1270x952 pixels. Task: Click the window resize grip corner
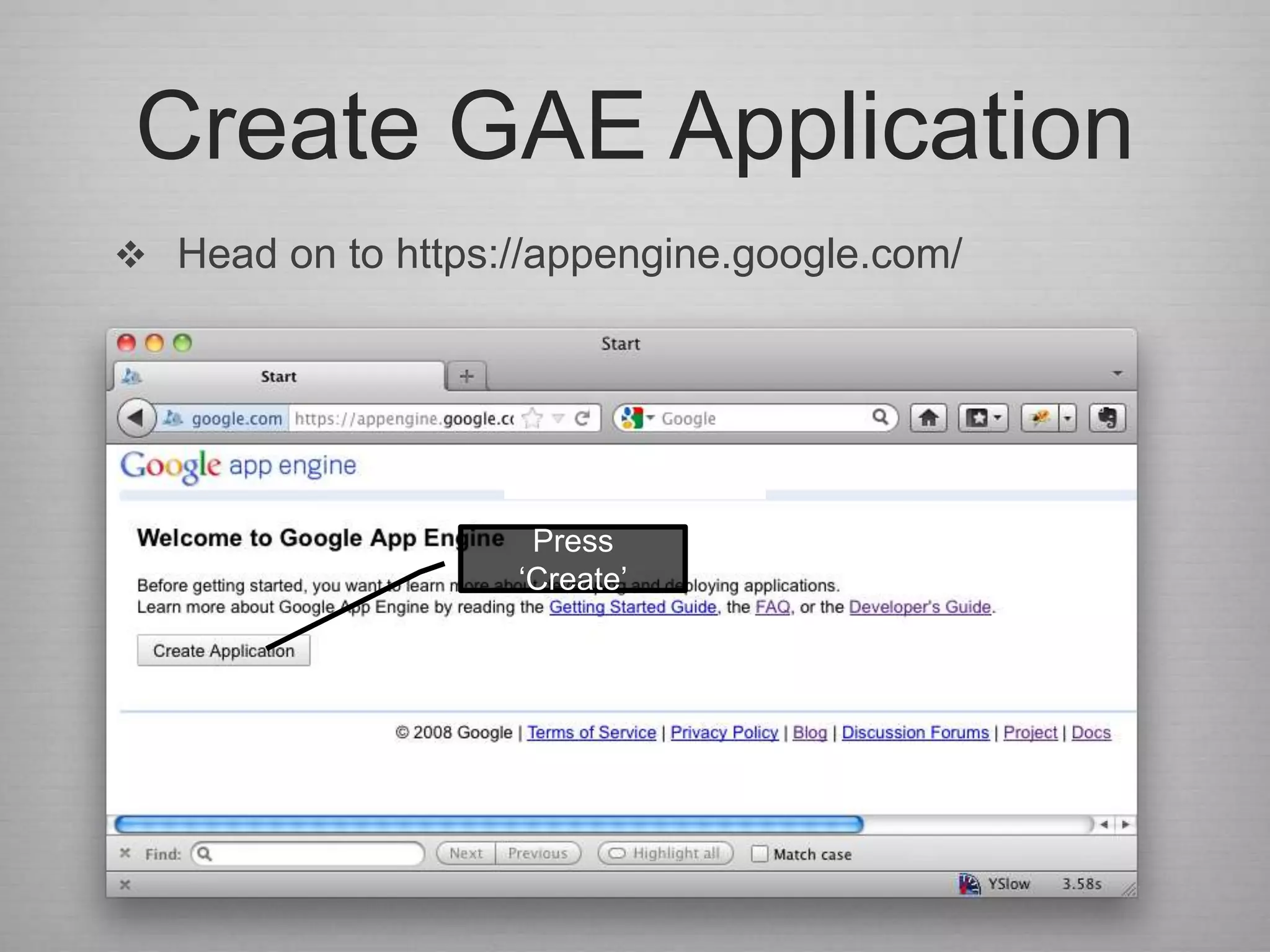[1129, 889]
